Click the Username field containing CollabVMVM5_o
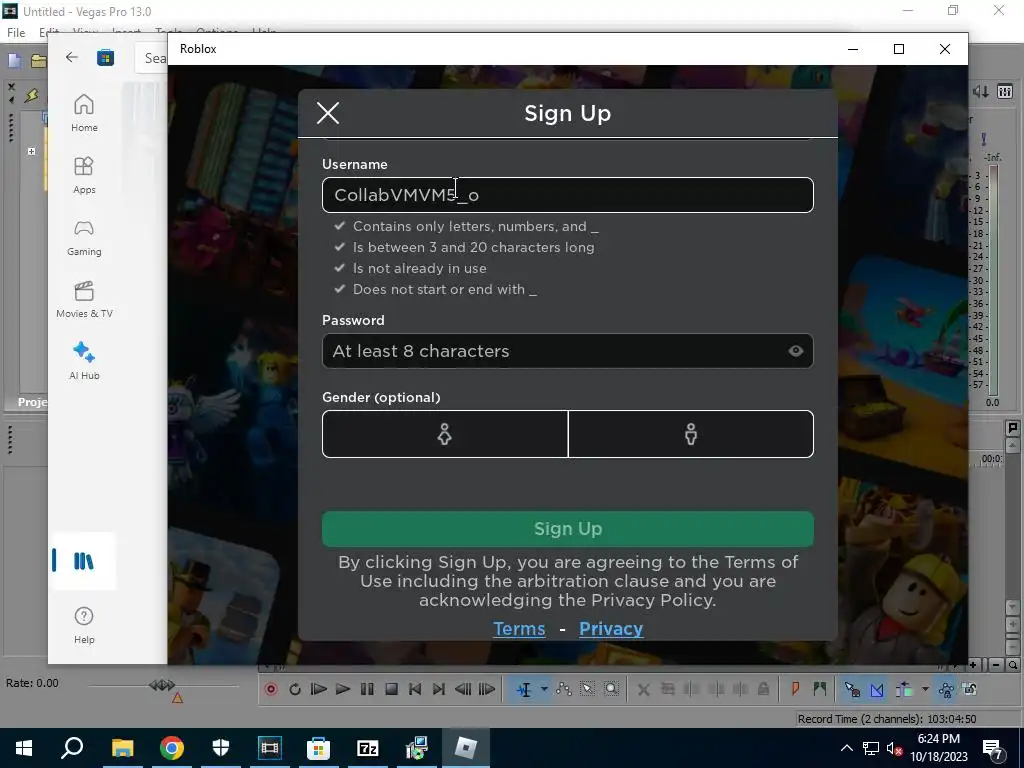The height and width of the screenshot is (768, 1024). (x=568, y=195)
